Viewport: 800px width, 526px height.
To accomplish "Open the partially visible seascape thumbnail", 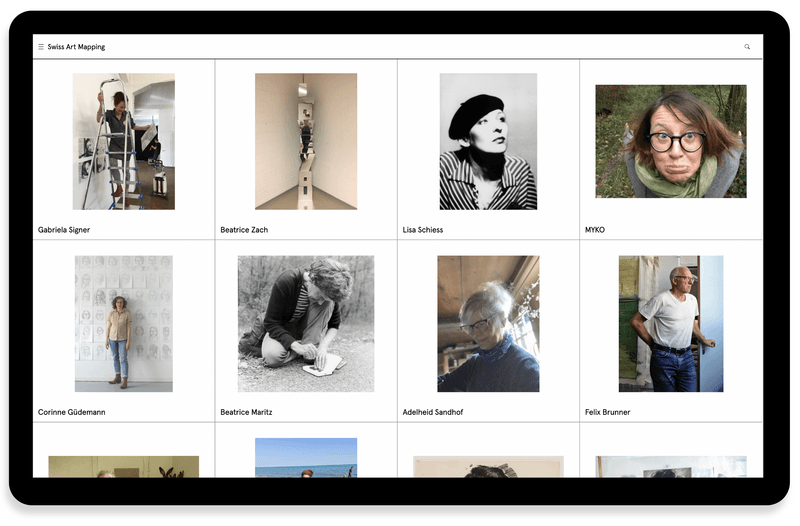I will (305, 458).
